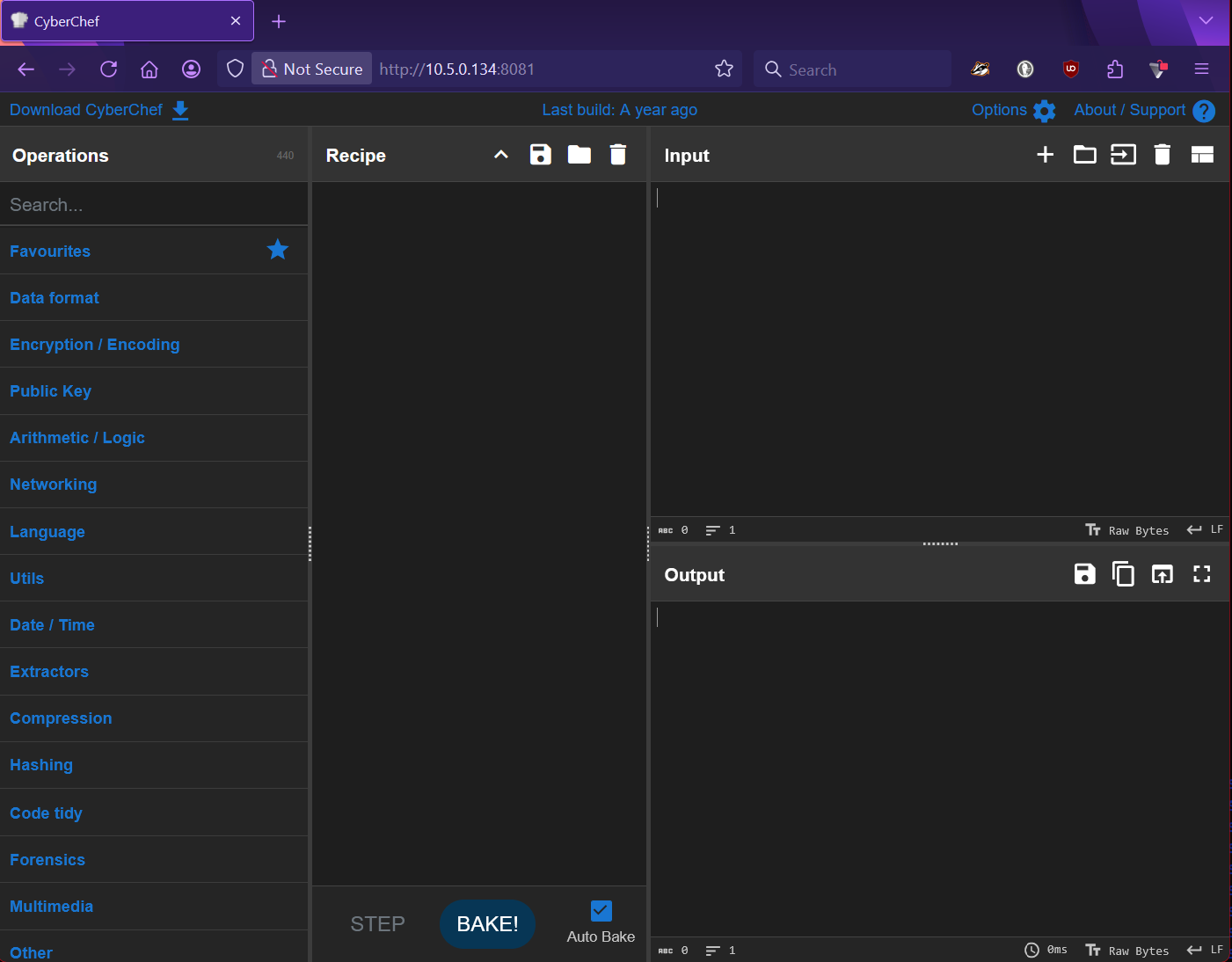Reset the pane layout
Screen dimensions: 1232x962
click(1201, 155)
